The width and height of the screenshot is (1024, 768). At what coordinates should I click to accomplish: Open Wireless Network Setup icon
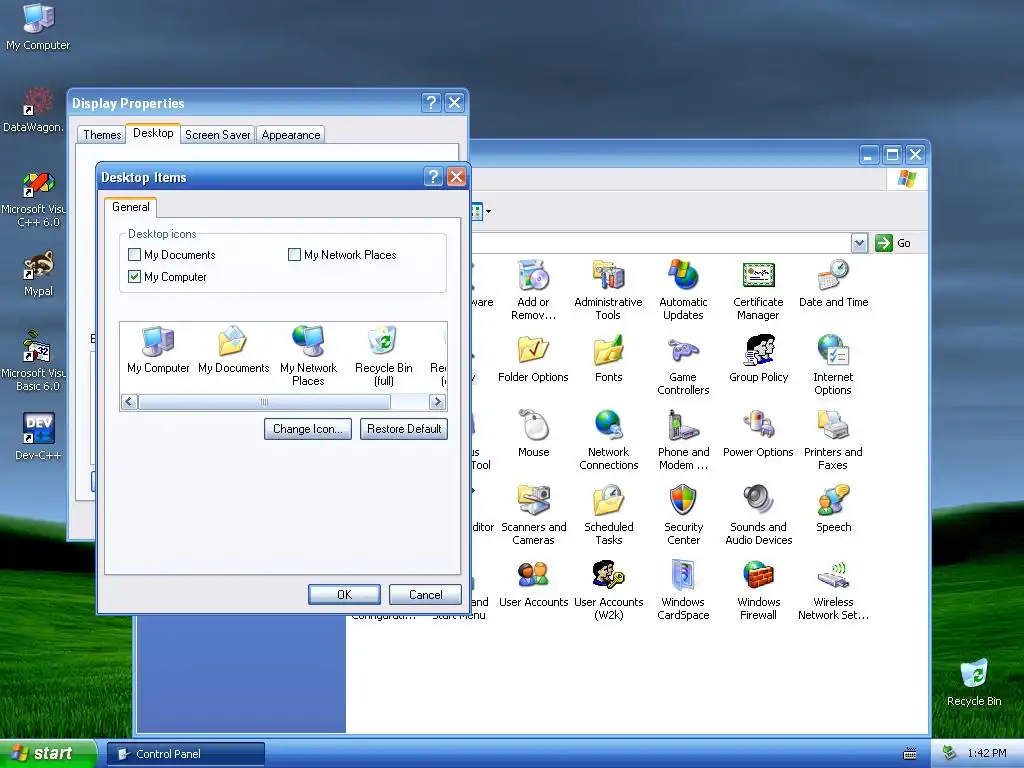pyautogui.click(x=833, y=590)
